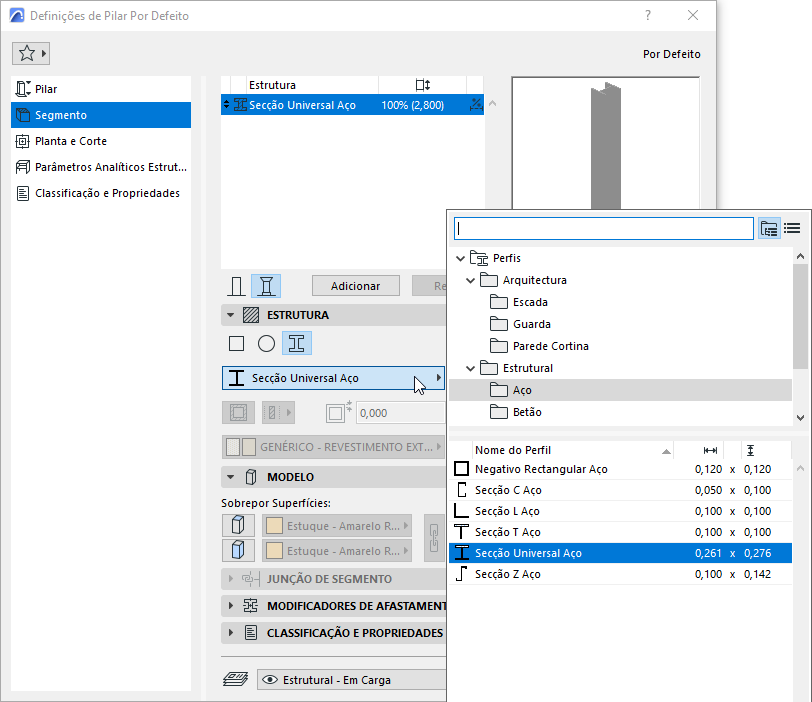This screenshot has height=702, width=812.
Task: Collapse the Arquitectura folder
Action: pyautogui.click(x=470, y=280)
